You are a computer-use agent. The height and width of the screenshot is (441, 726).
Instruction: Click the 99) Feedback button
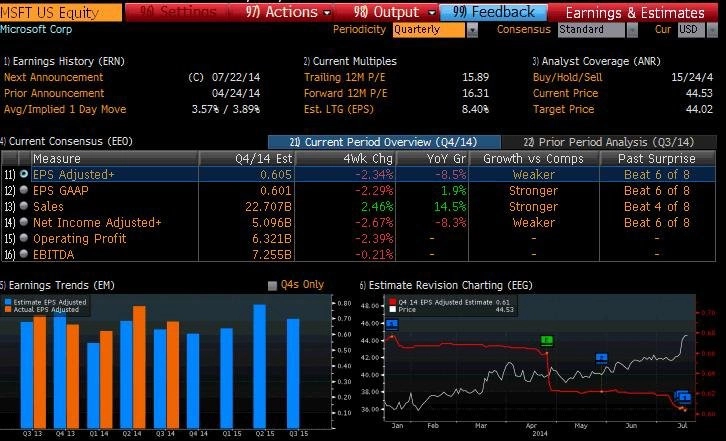[x=493, y=12]
